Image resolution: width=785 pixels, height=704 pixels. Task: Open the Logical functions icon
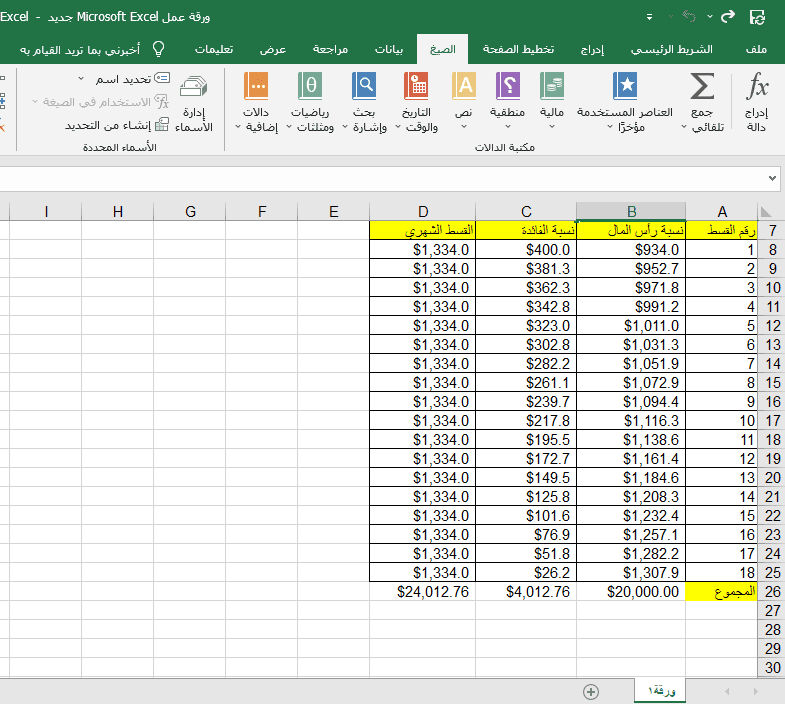(x=508, y=86)
